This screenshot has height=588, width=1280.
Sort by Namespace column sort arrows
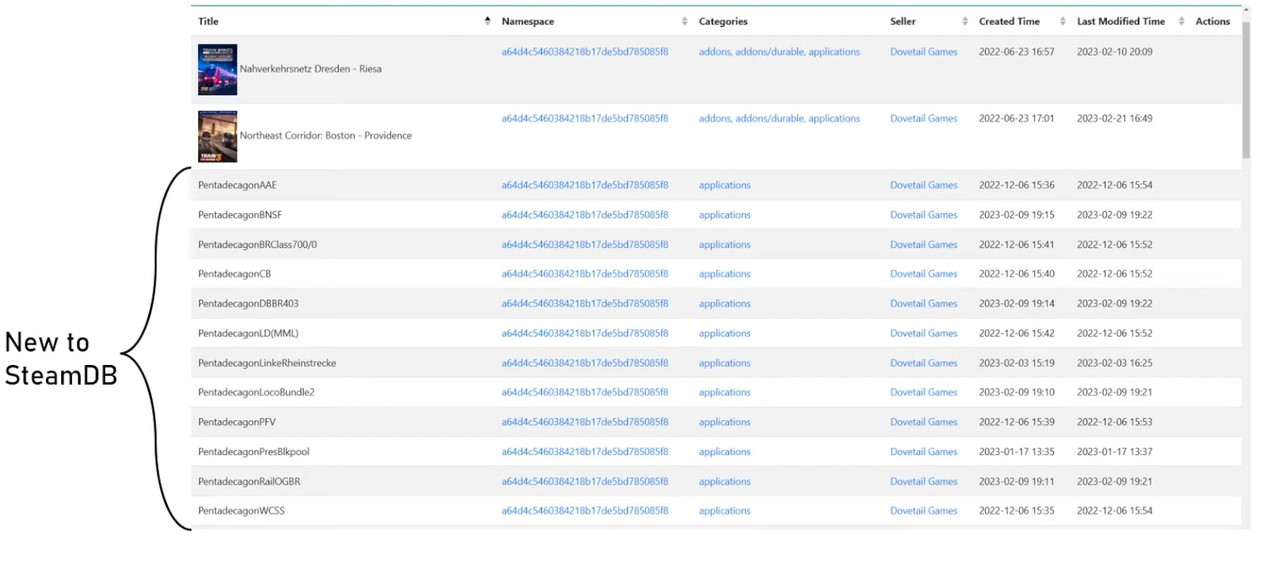coord(684,21)
